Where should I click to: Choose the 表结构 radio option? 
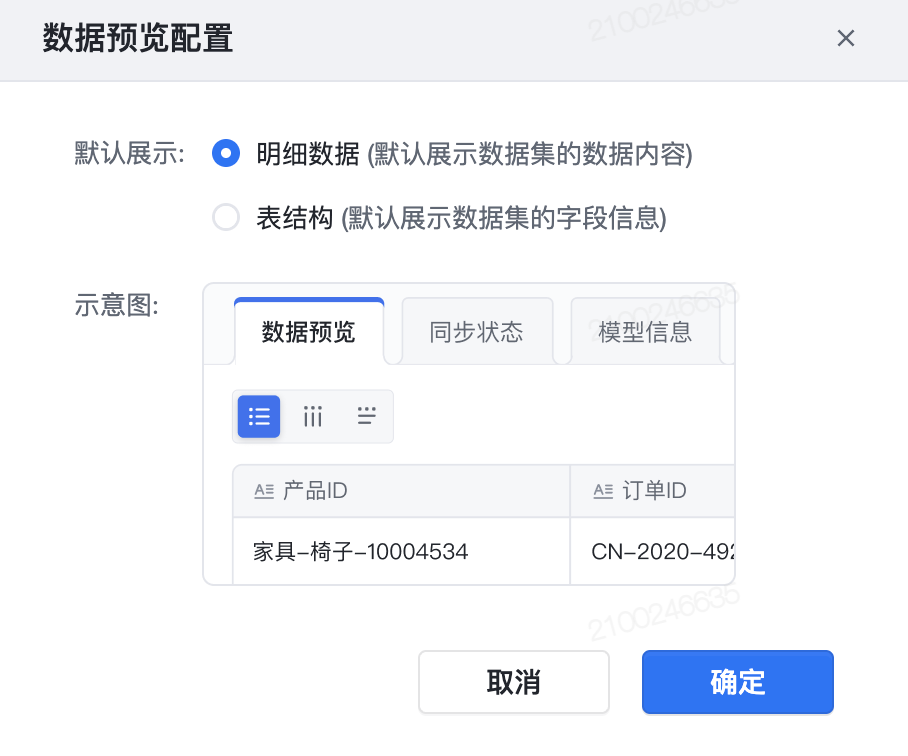coord(226,217)
